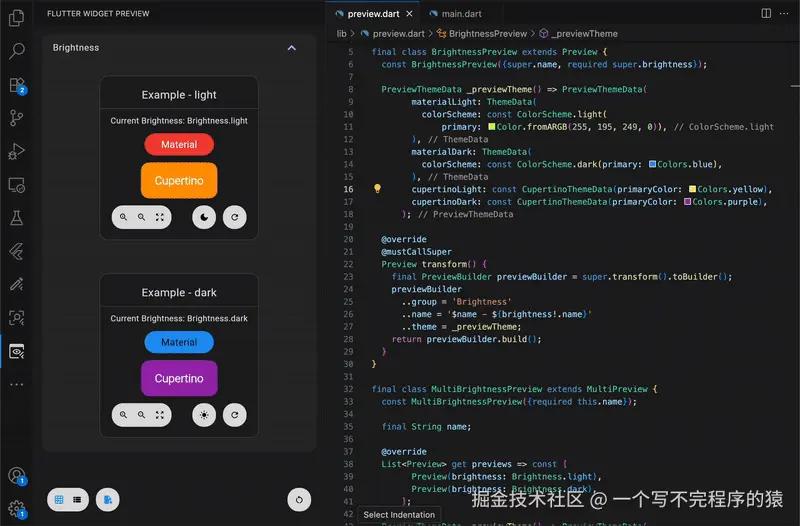The height and width of the screenshot is (526, 800).
Task: Select preview.dart in the breadcrumb
Action: 398,34
